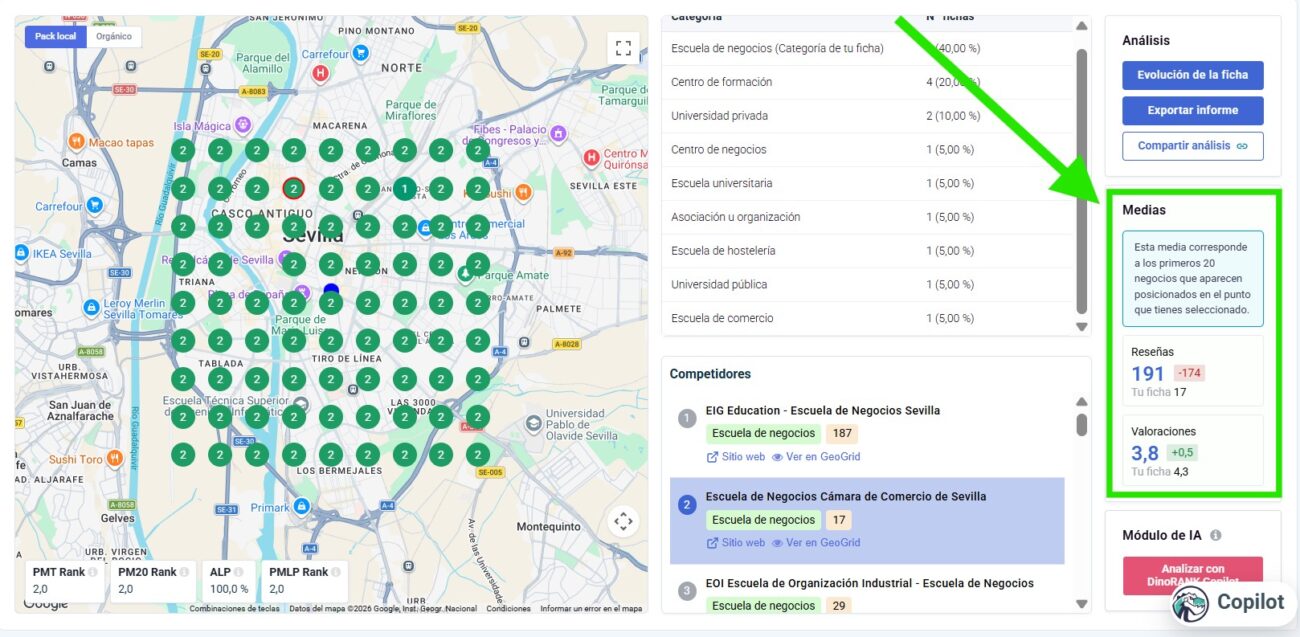The height and width of the screenshot is (637, 1300).
Task: Click the PMLP Rank info icon
Action: tap(334, 572)
